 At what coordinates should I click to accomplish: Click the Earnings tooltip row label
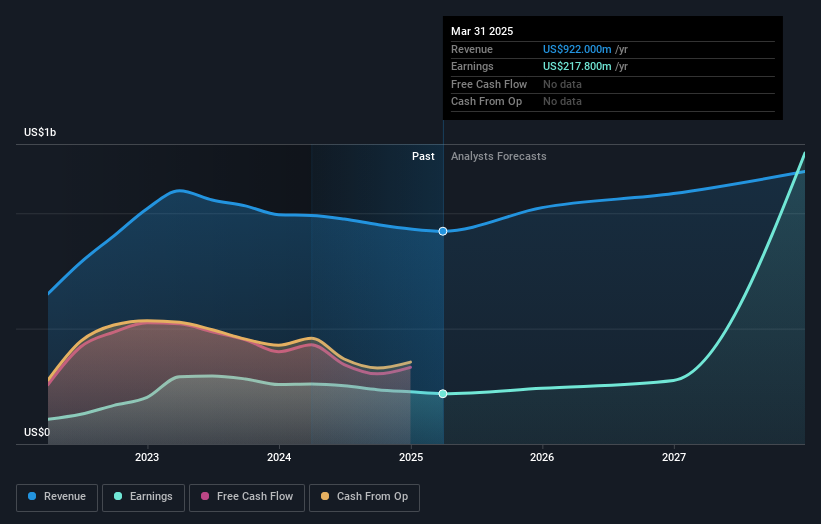click(x=472, y=66)
